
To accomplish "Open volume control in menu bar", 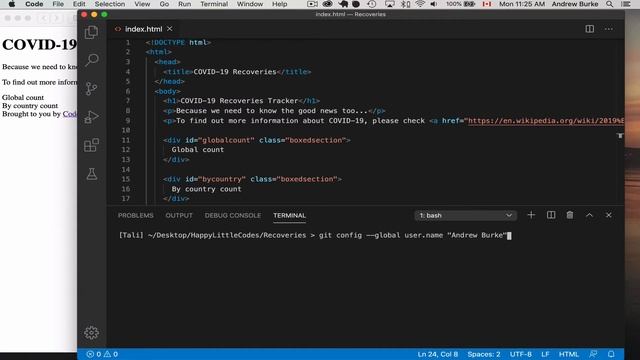I will 433,4.
